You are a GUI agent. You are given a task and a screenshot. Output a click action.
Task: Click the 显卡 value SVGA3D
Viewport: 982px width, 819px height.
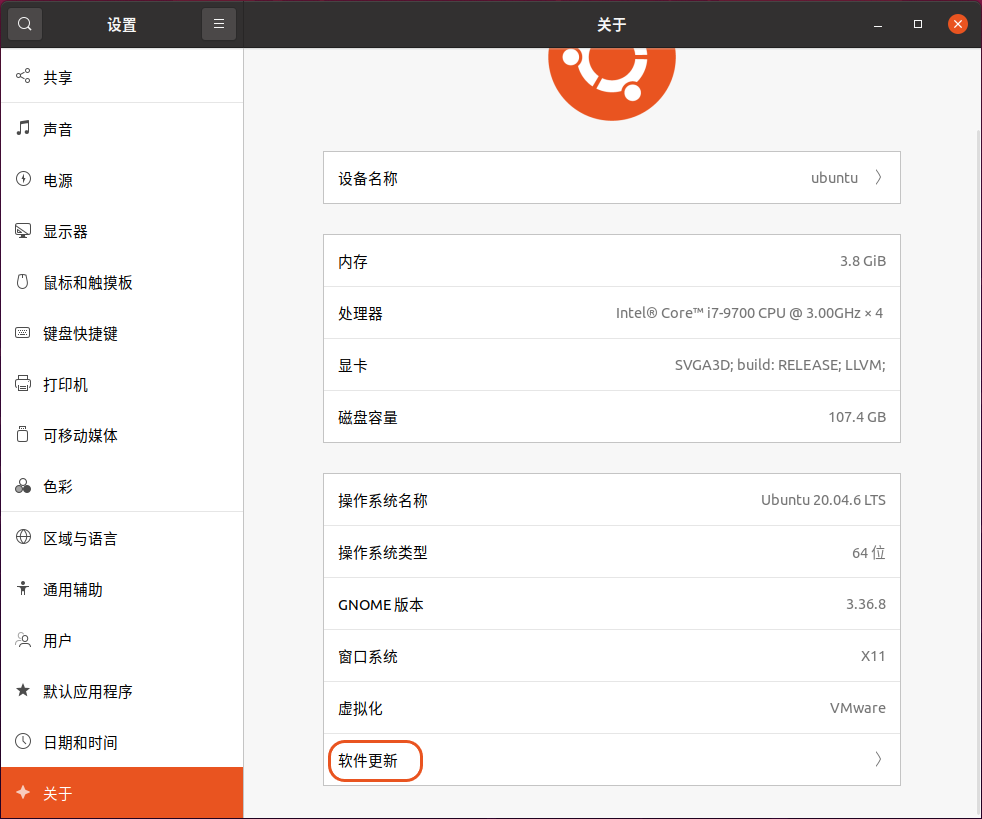click(x=780, y=365)
